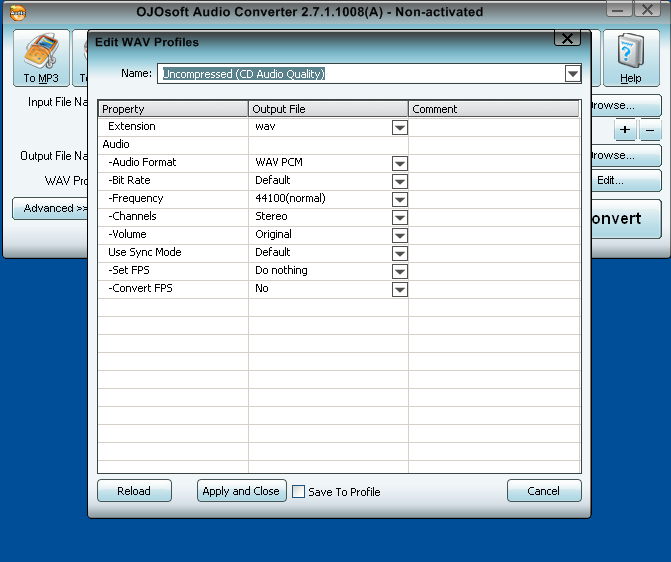Click the output file Browse button
This screenshot has height=562, width=671.
click(626, 155)
